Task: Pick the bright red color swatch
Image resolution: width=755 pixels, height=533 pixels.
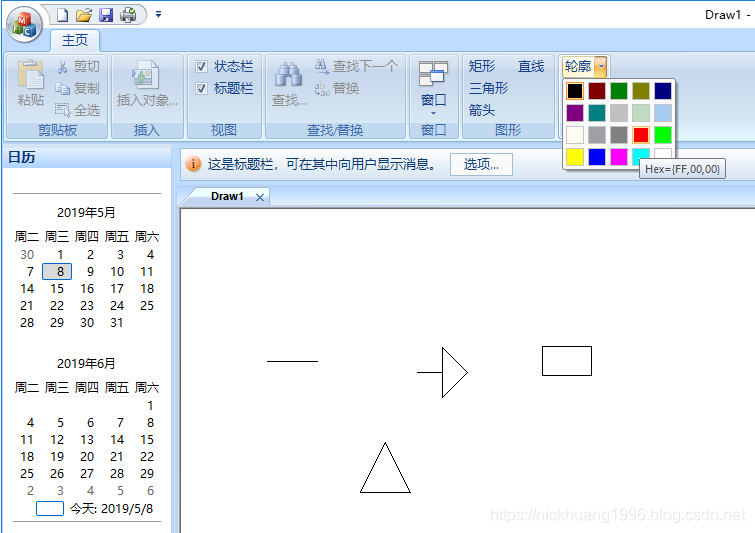Action: pos(641,135)
